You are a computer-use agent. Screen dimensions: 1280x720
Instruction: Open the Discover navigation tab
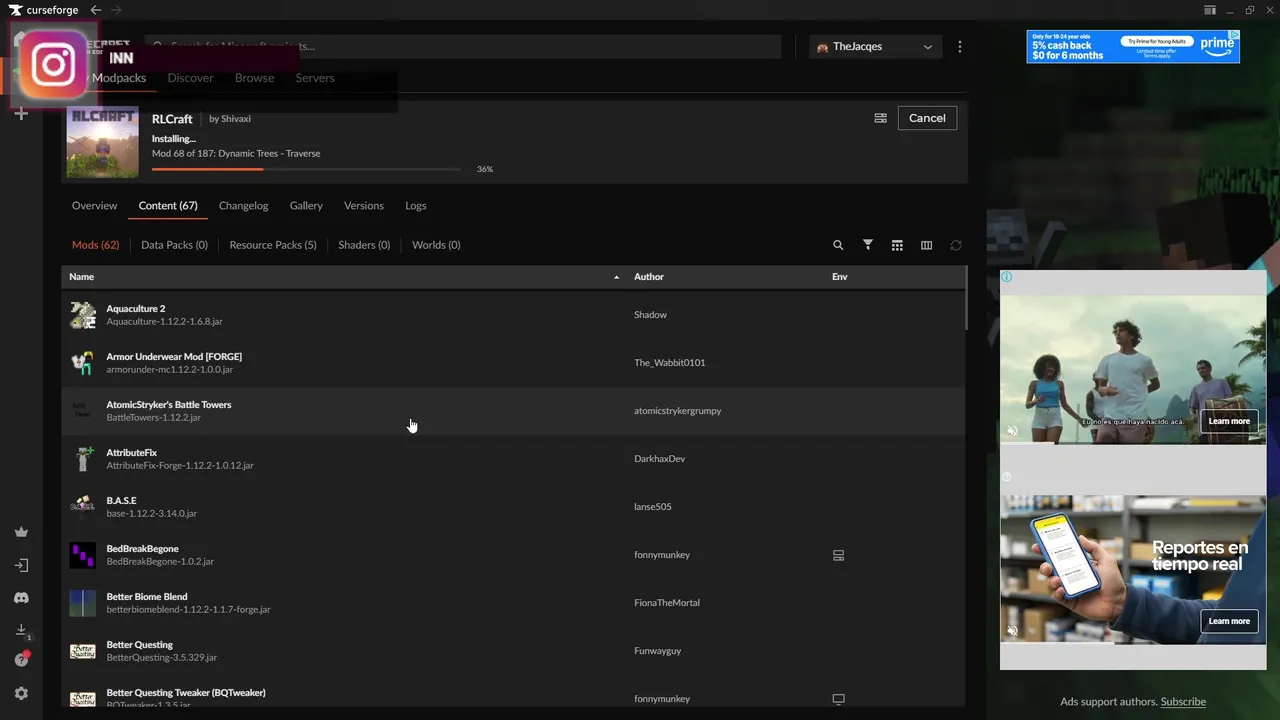(190, 78)
